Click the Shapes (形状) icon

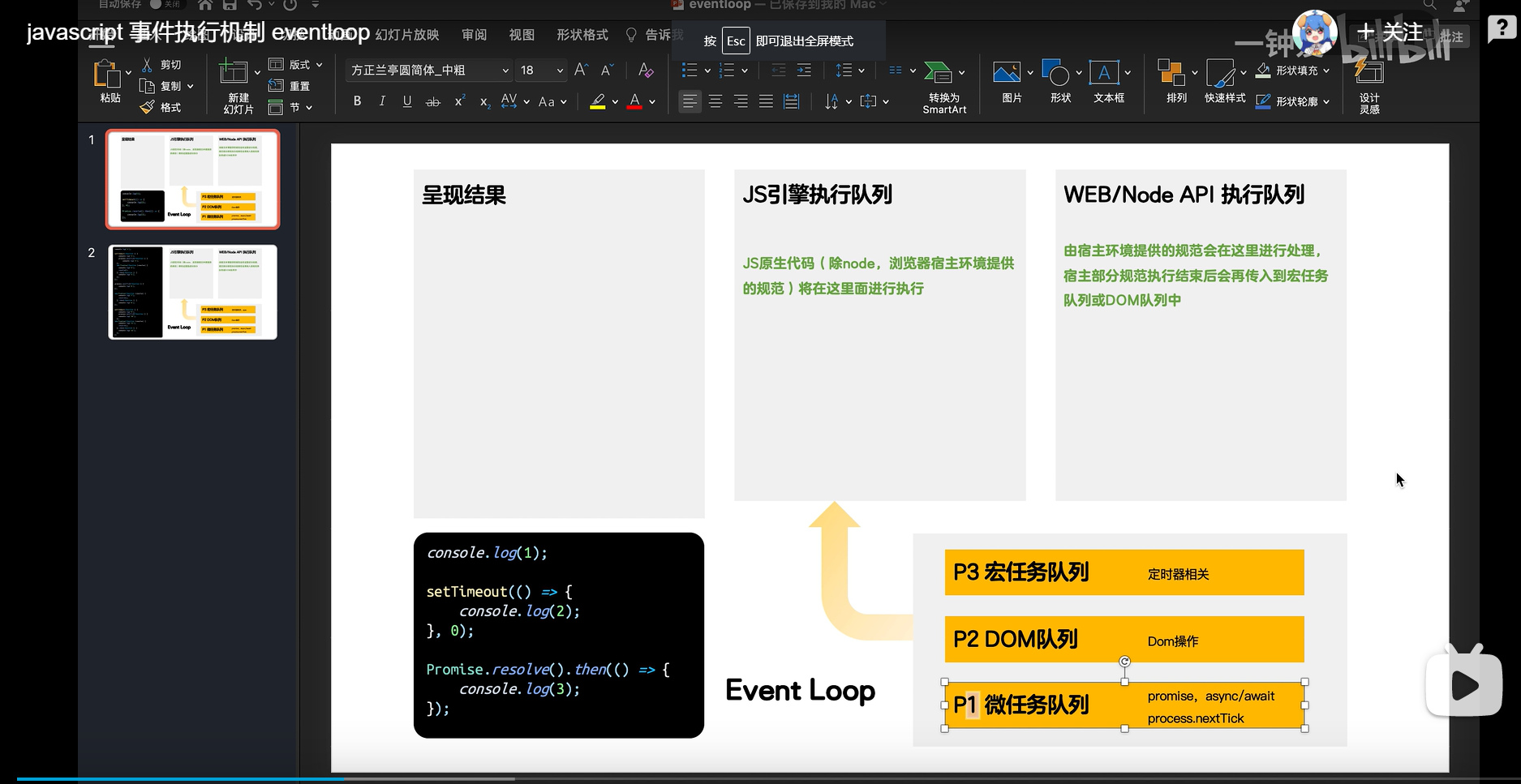(1055, 72)
